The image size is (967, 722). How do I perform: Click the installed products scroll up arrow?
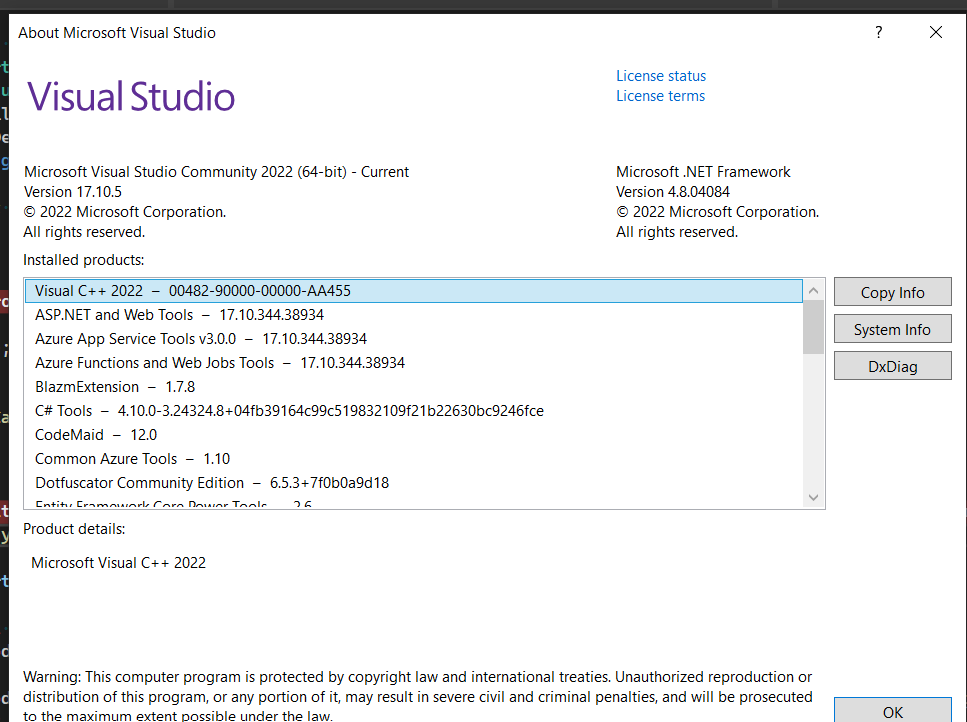[813, 290]
